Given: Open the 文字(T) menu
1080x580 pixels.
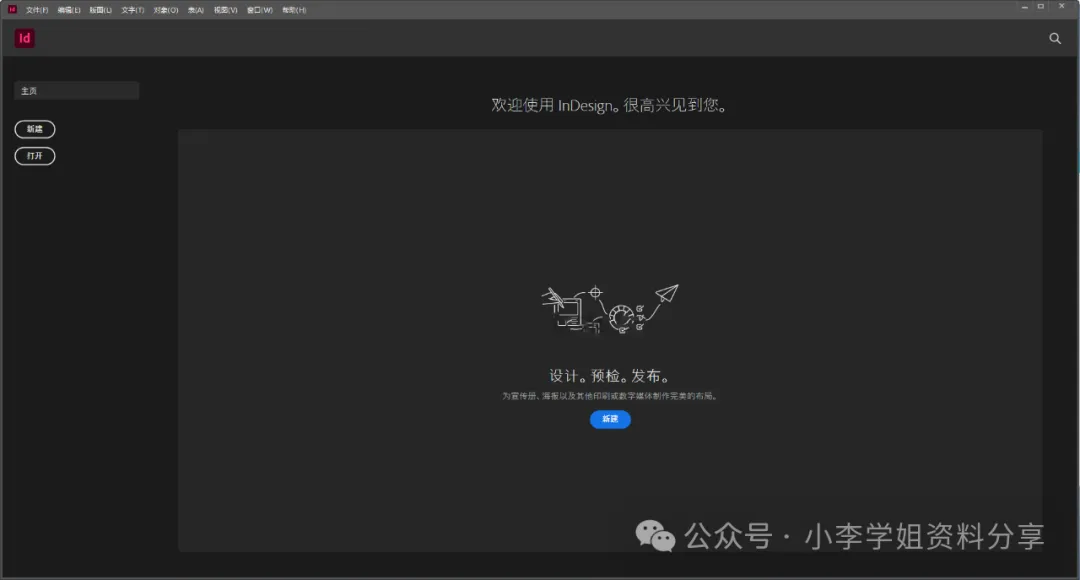Looking at the screenshot, I should pos(133,10).
